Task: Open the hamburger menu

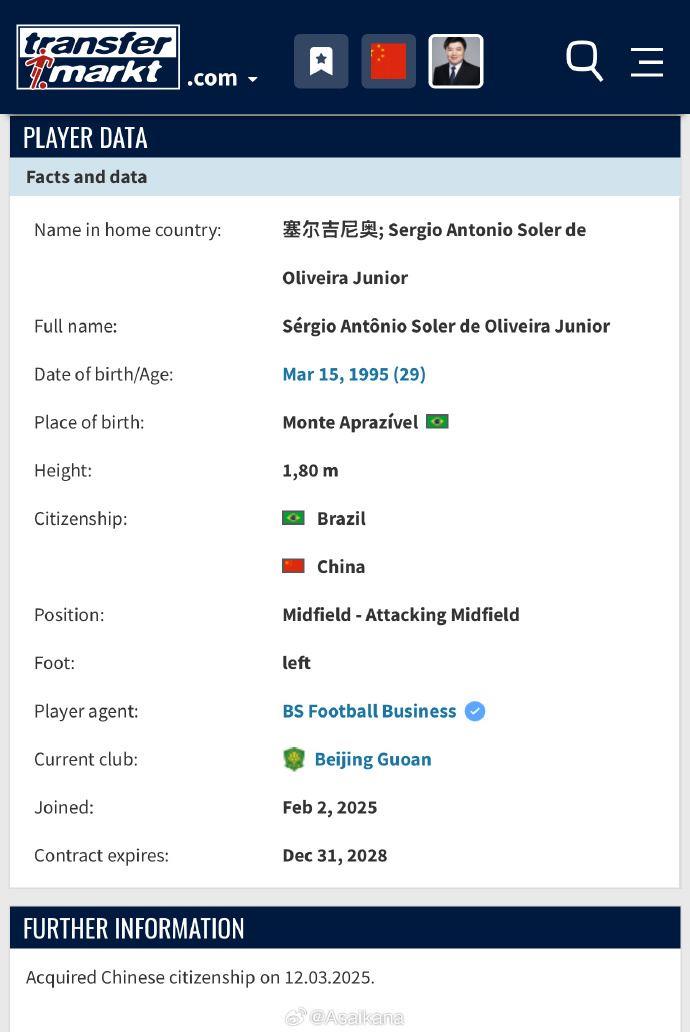Action: pyautogui.click(x=647, y=62)
